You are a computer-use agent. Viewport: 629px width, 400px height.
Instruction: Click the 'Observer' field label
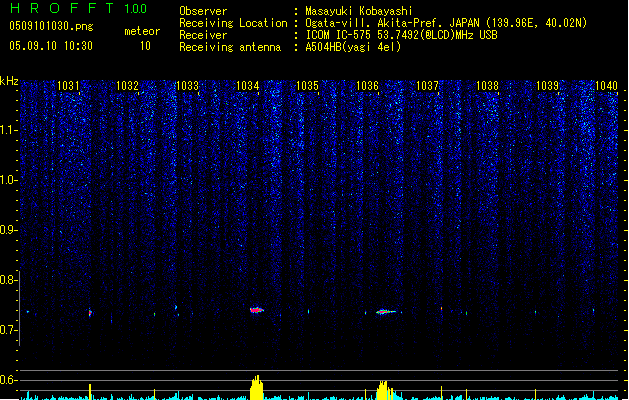click(203, 11)
